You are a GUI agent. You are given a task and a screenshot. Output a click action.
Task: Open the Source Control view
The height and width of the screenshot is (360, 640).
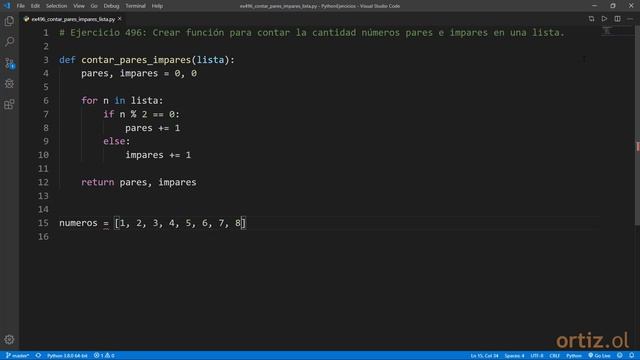[9, 63]
